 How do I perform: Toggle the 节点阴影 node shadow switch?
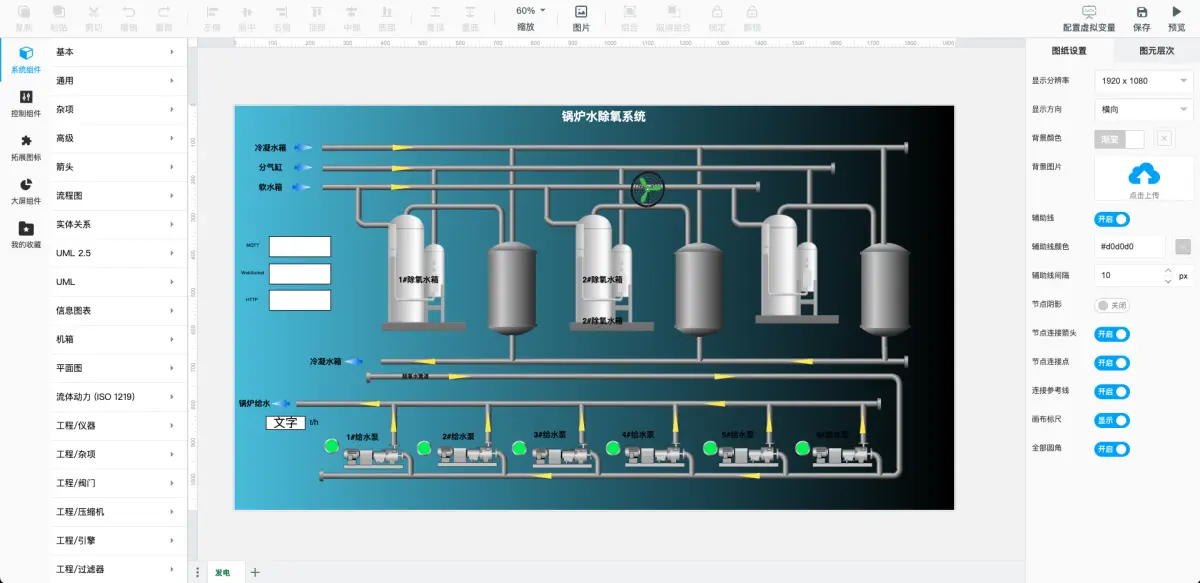click(x=1112, y=305)
